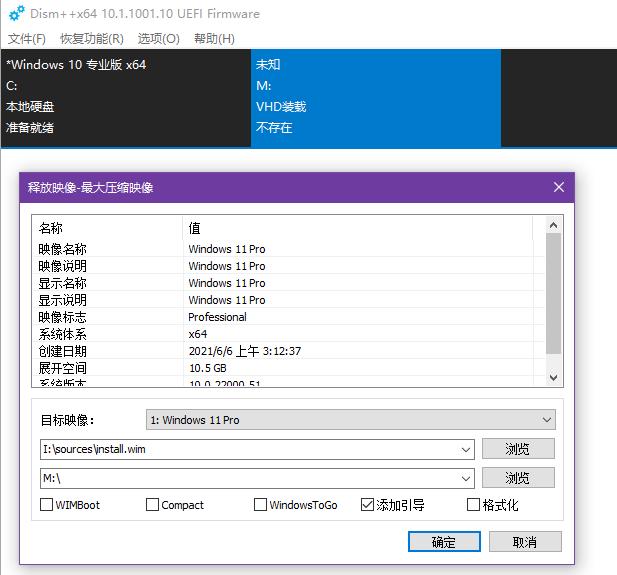Click the 值 column header
The height and width of the screenshot is (575, 617).
(357, 227)
